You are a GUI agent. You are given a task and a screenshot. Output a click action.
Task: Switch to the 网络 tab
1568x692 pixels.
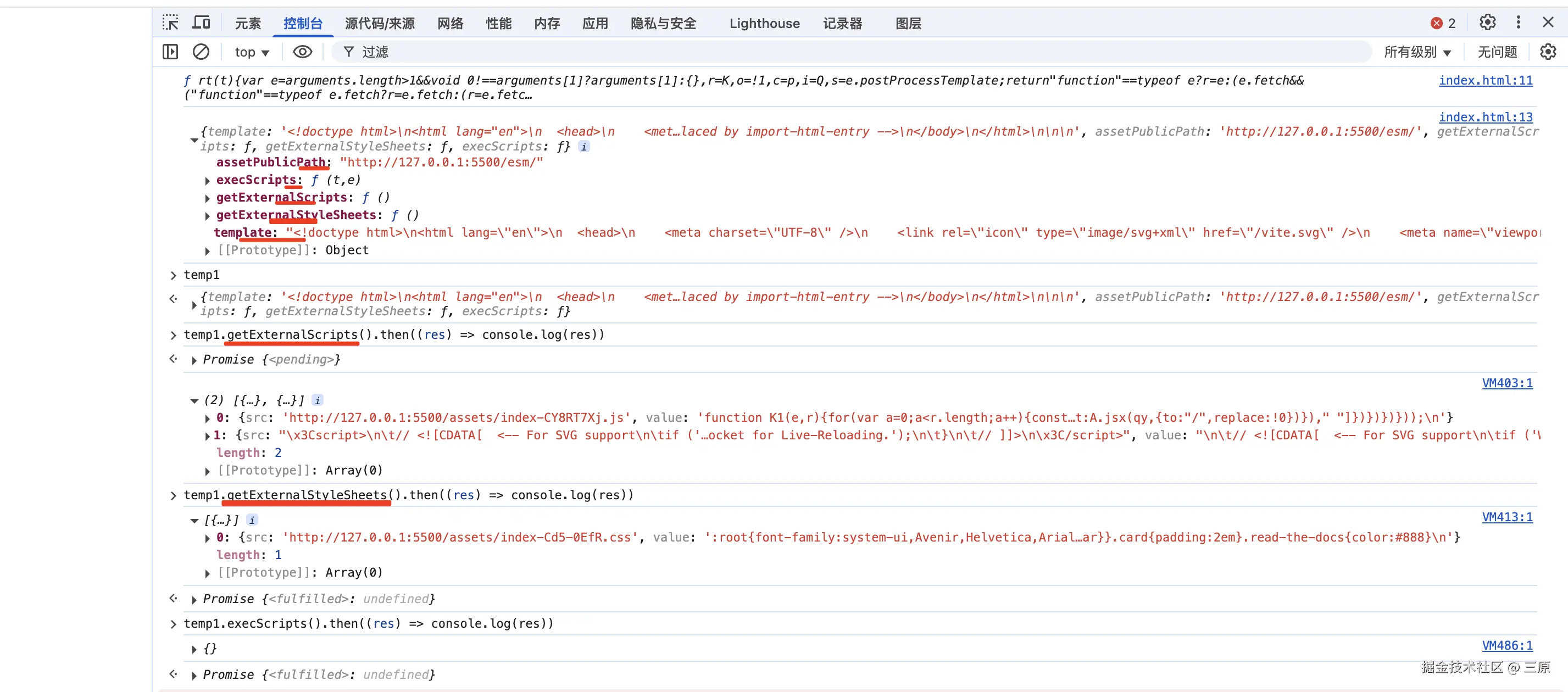click(450, 23)
